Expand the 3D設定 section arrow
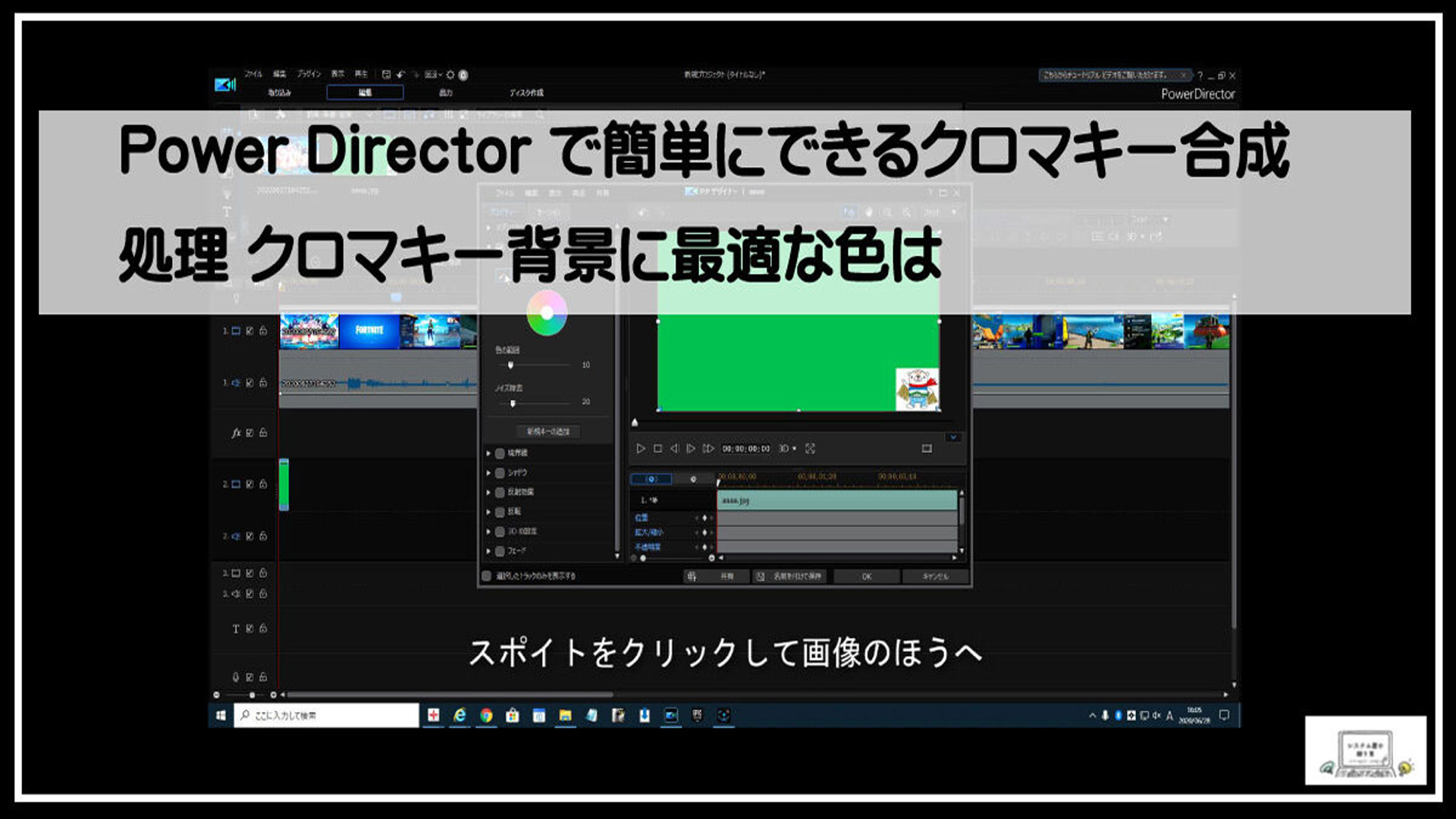The height and width of the screenshot is (819, 1456). tap(488, 532)
